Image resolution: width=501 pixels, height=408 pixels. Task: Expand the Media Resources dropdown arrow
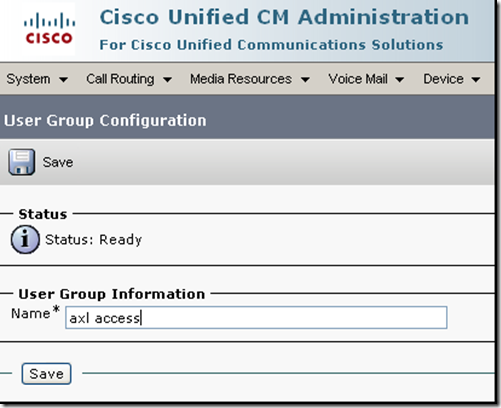305,80
